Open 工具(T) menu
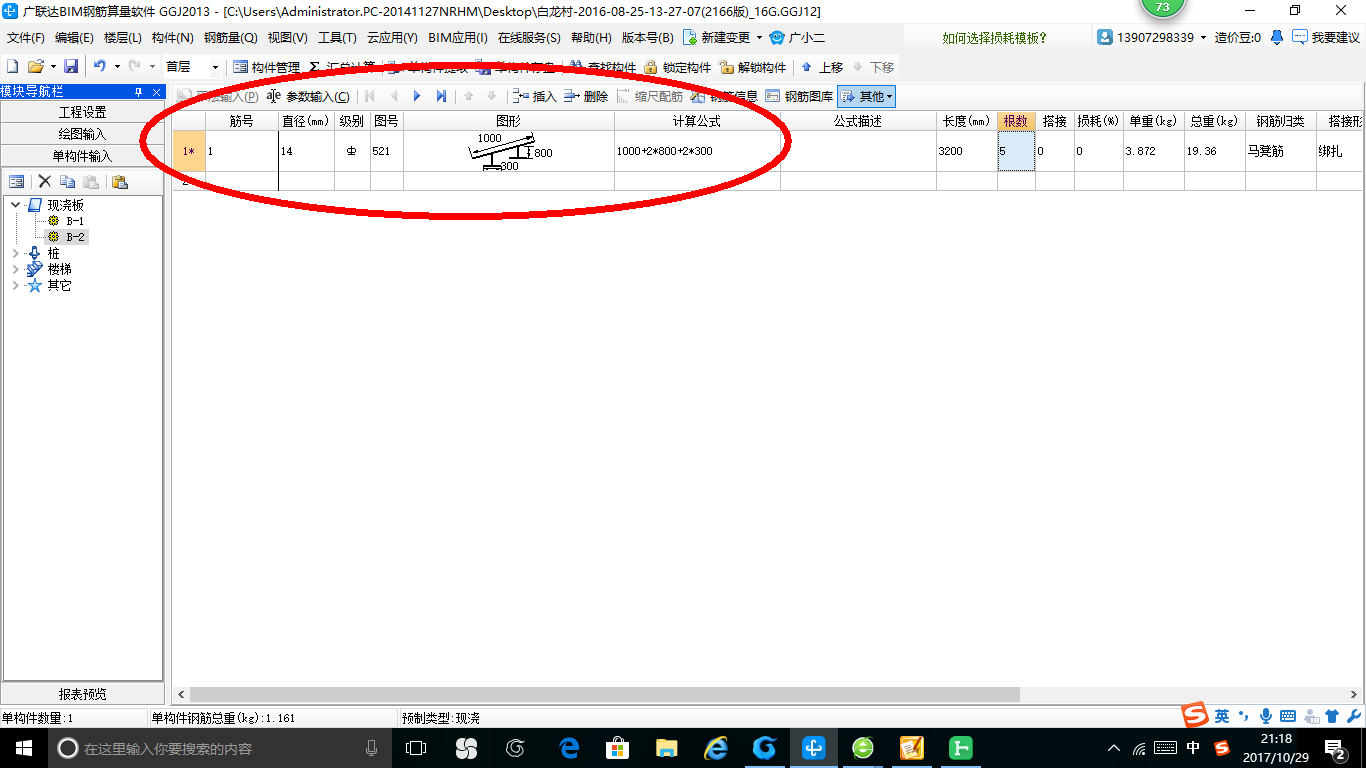1366x768 pixels. coord(337,38)
